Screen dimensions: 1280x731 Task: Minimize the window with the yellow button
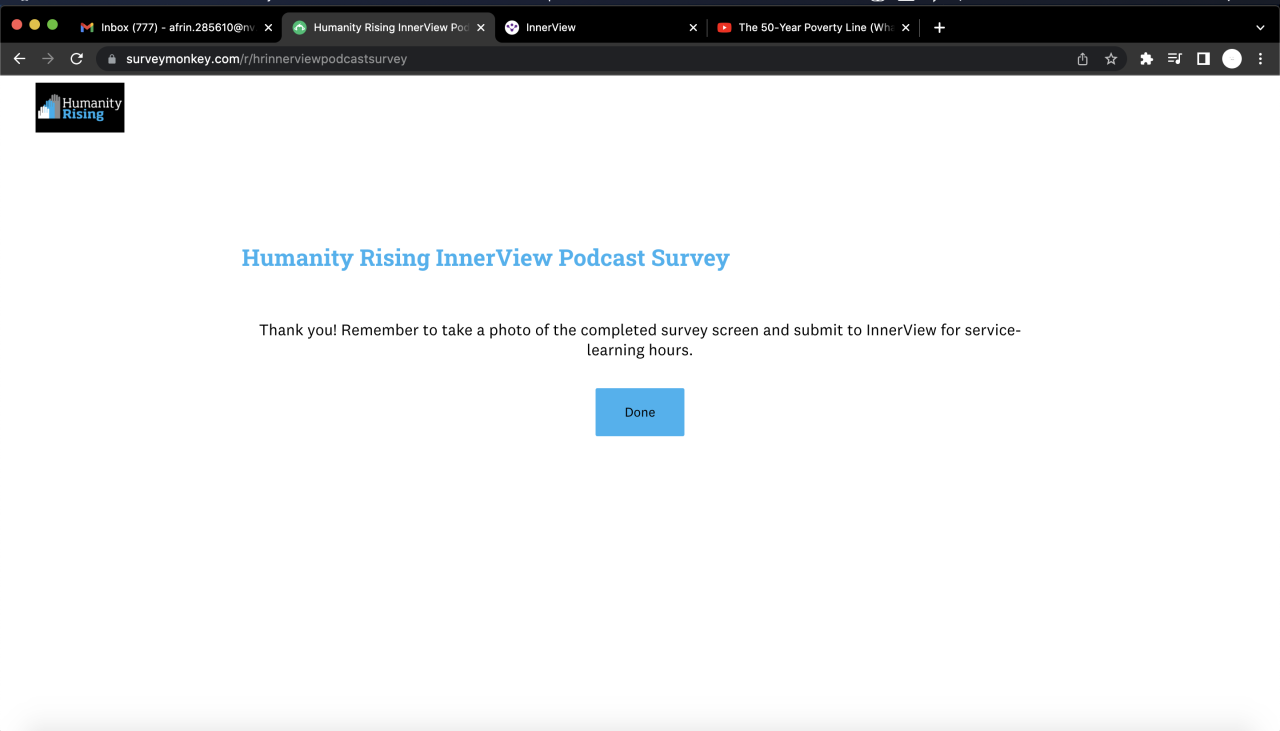point(35,24)
